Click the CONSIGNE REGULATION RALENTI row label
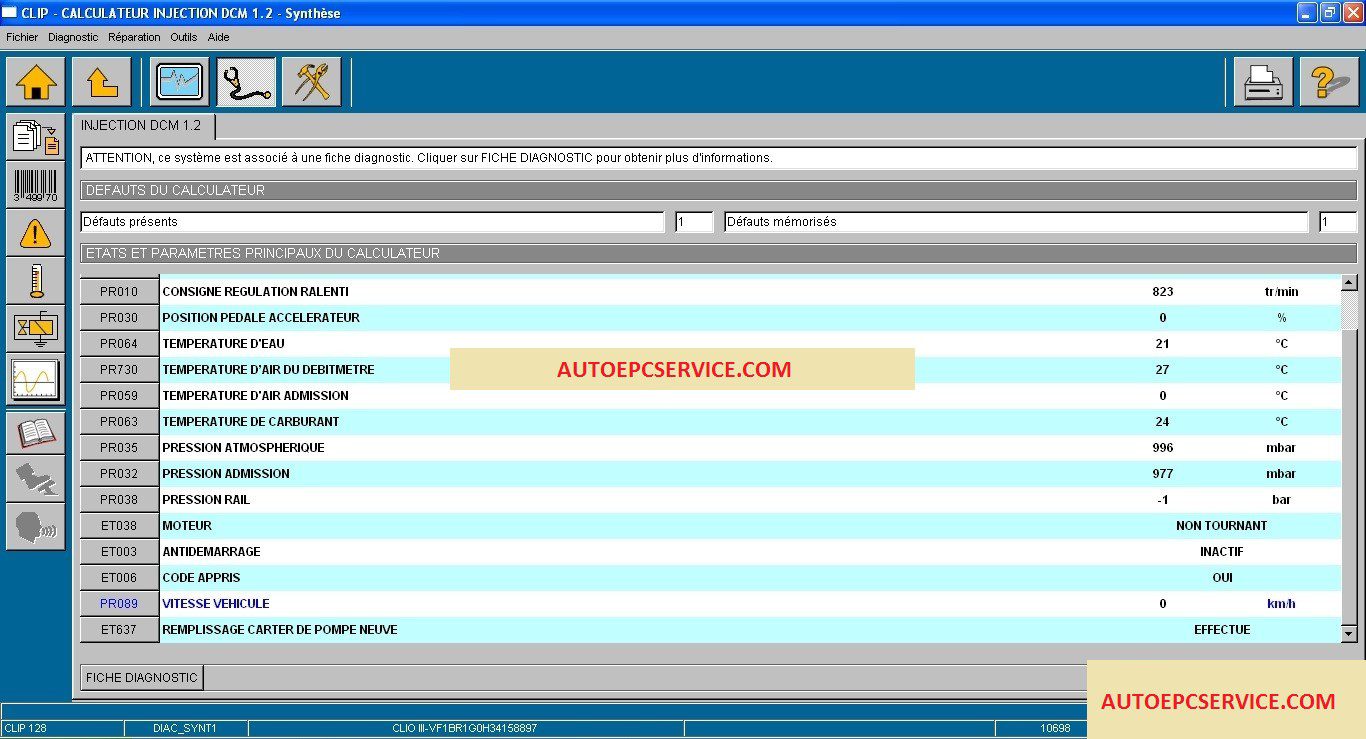 [255, 292]
